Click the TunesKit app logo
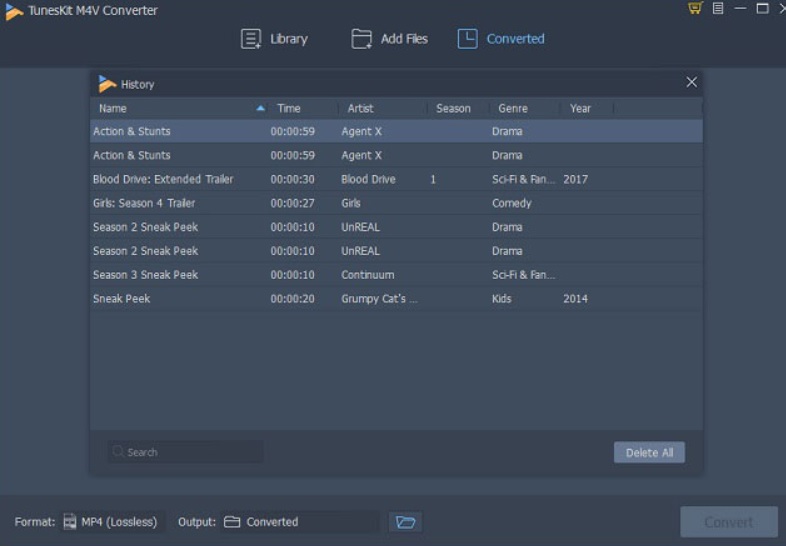Screen dimensions: 786x546 pyautogui.click(x=14, y=12)
